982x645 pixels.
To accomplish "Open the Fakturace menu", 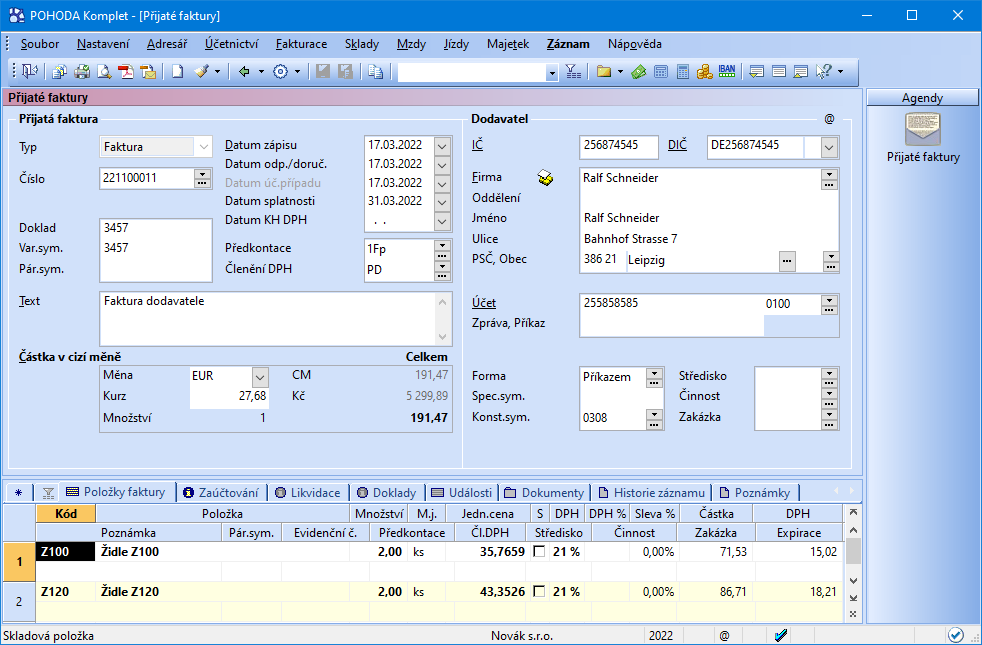I will [x=301, y=44].
